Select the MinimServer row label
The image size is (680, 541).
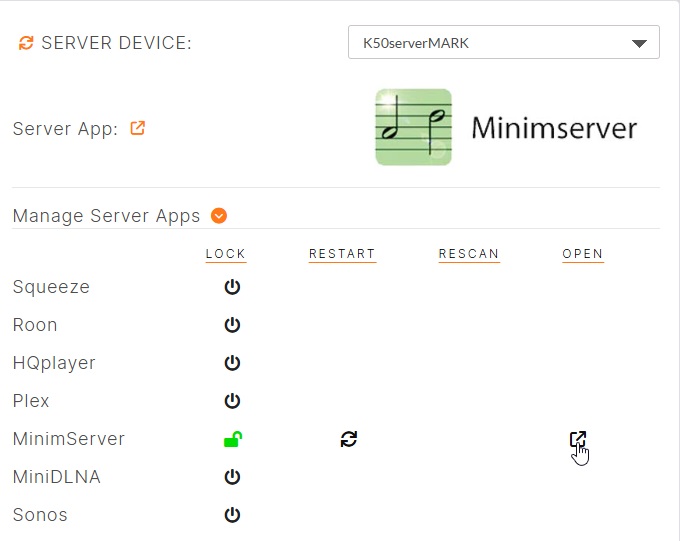tap(69, 439)
